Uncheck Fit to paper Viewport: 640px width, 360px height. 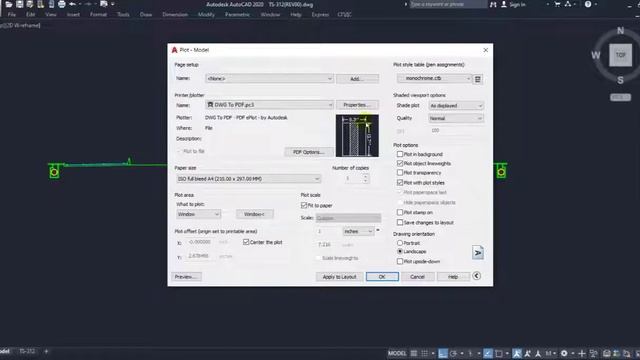304,205
